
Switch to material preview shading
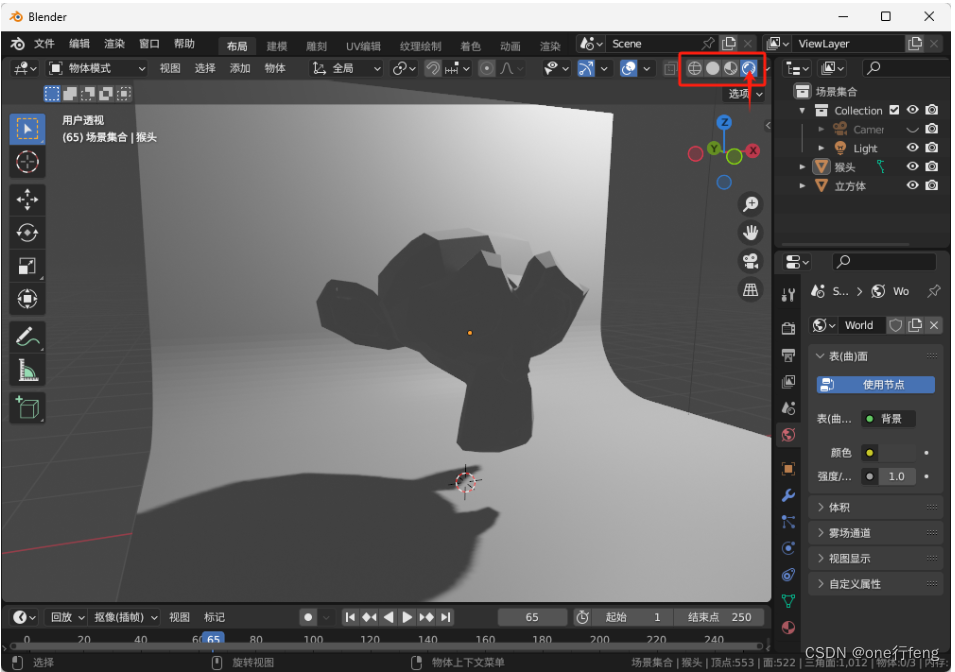[x=730, y=68]
